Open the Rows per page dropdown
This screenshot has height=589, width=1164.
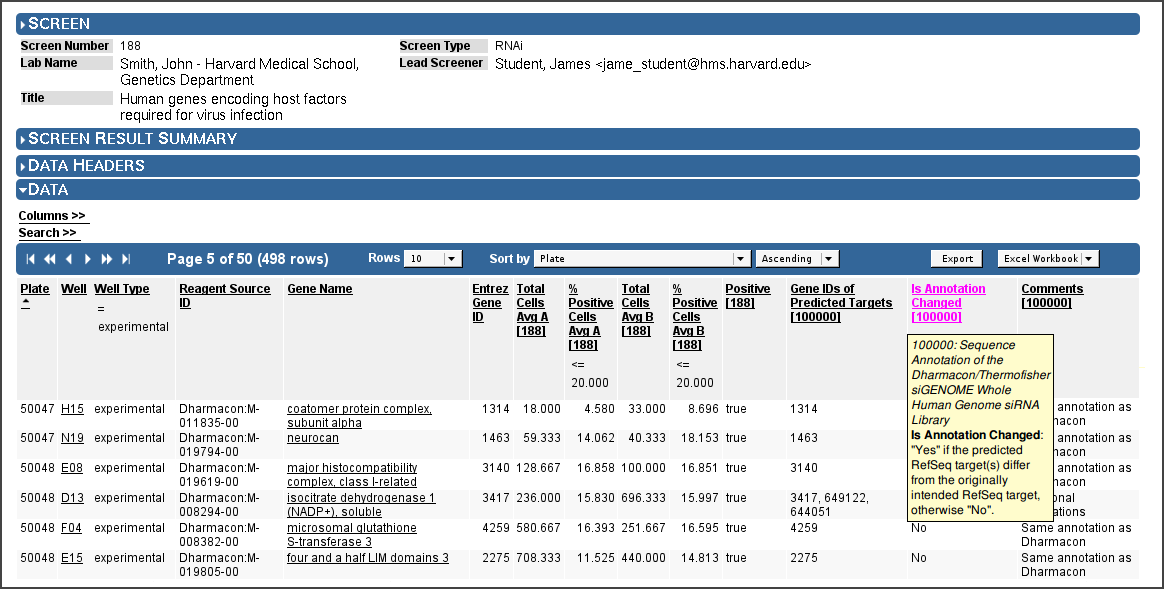(x=433, y=258)
